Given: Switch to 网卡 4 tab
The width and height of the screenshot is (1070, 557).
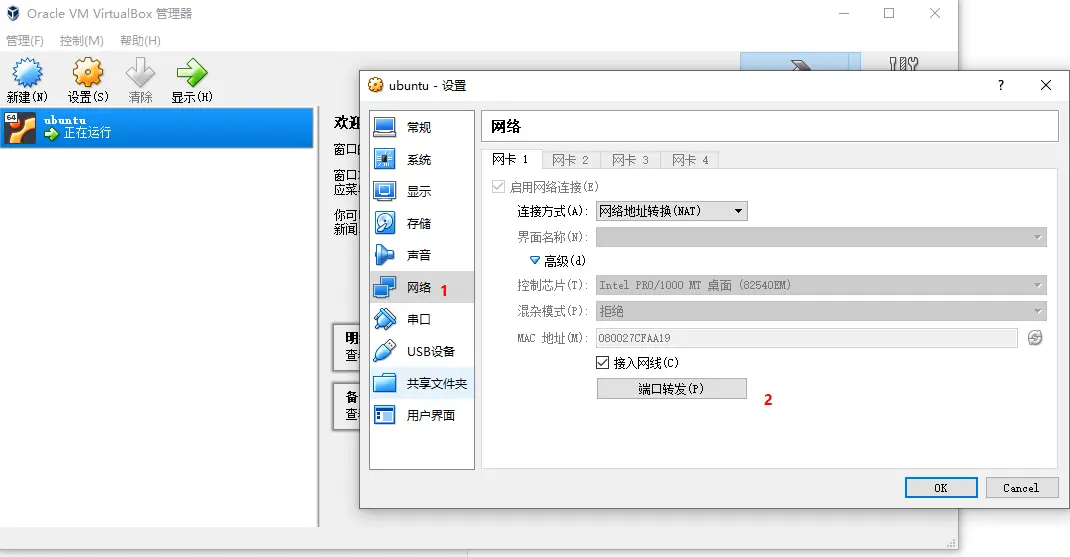Looking at the screenshot, I should point(691,160).
